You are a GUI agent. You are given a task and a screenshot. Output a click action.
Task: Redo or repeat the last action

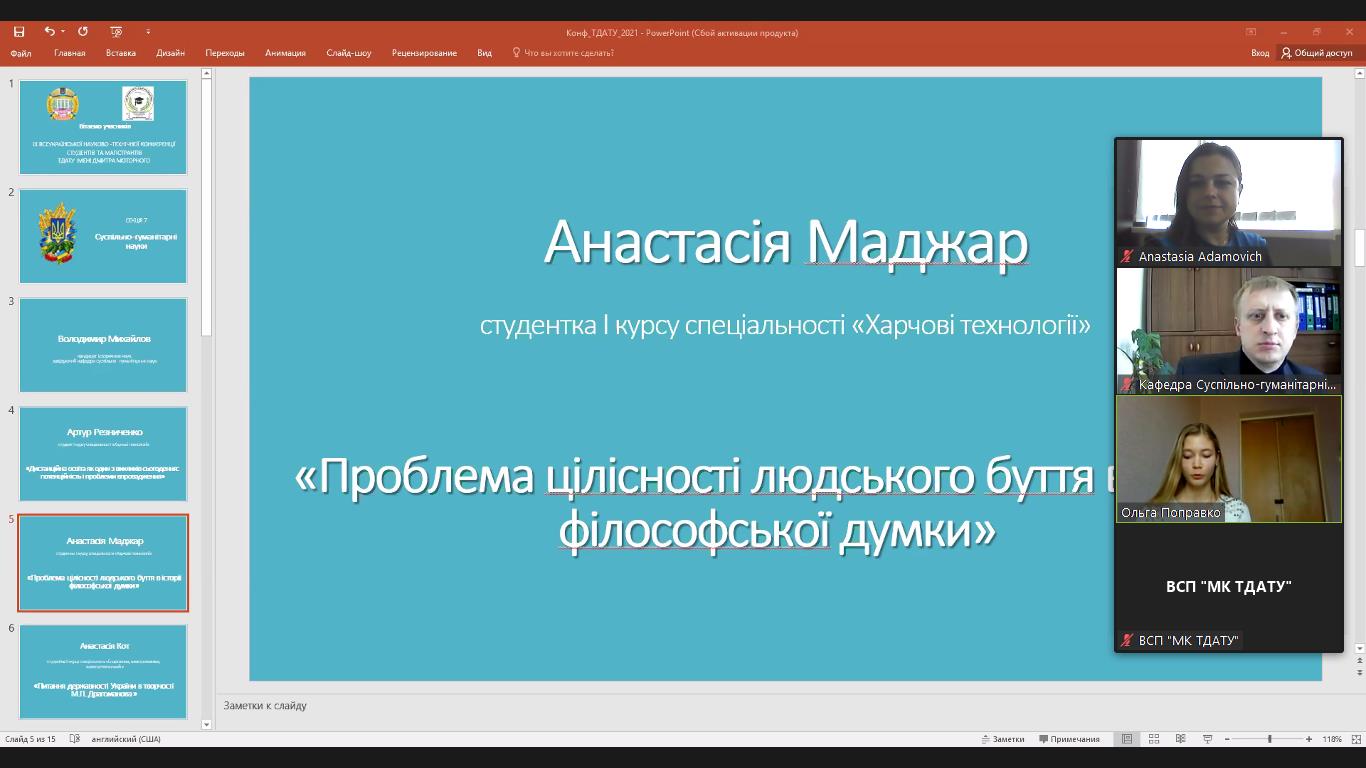coord(83,32)
